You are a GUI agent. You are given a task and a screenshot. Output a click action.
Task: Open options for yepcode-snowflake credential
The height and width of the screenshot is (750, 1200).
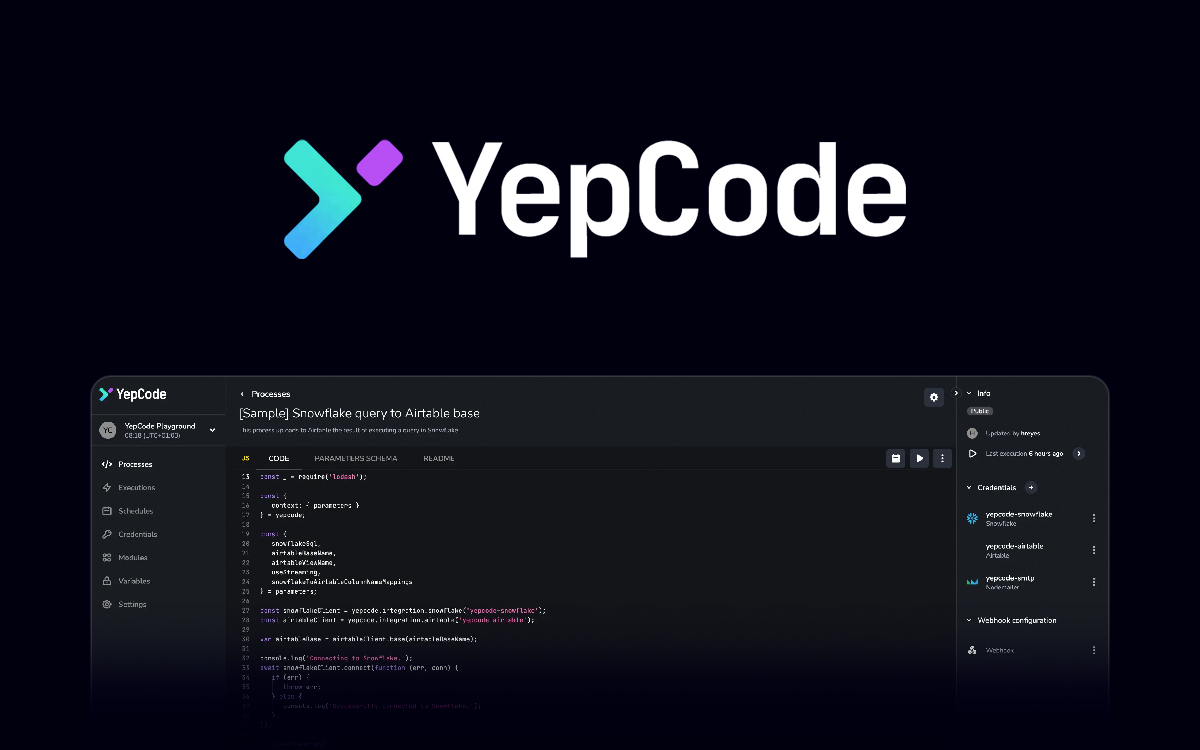tap(1093, 518)
